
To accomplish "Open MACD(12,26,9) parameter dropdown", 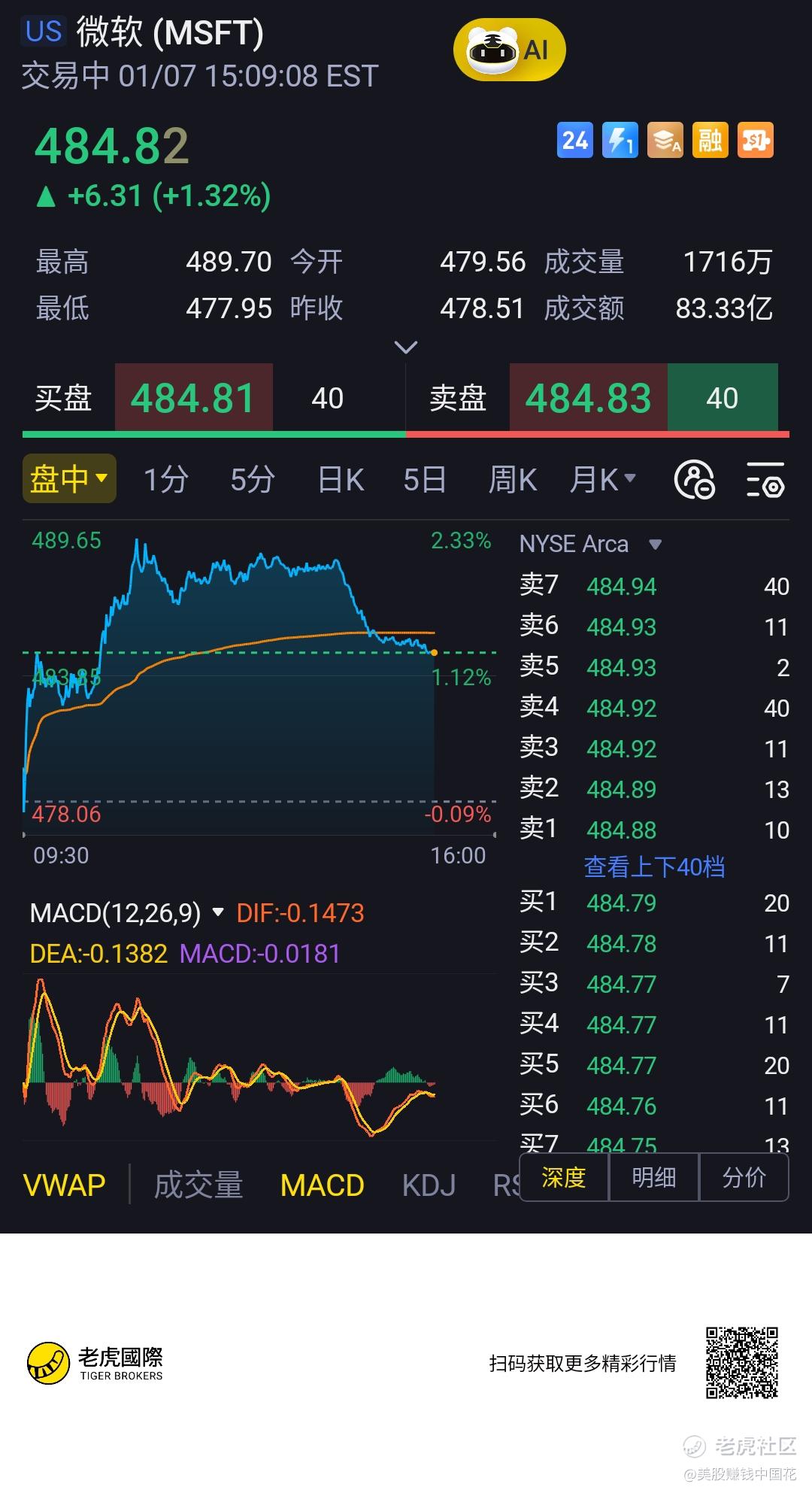I will click(127, 913).
